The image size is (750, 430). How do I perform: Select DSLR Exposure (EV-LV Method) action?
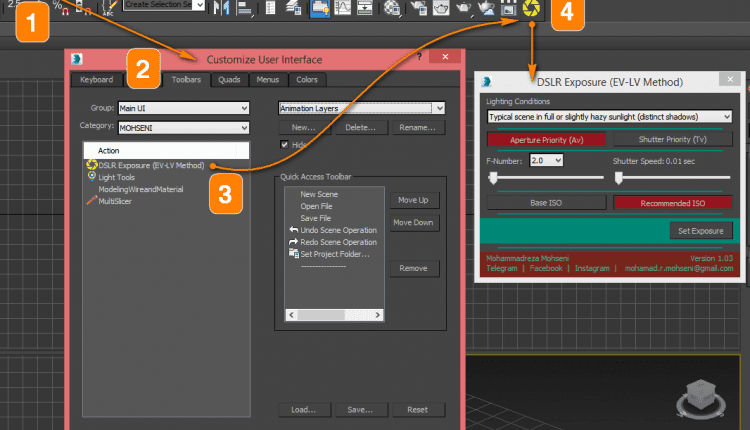pos(151,165)
